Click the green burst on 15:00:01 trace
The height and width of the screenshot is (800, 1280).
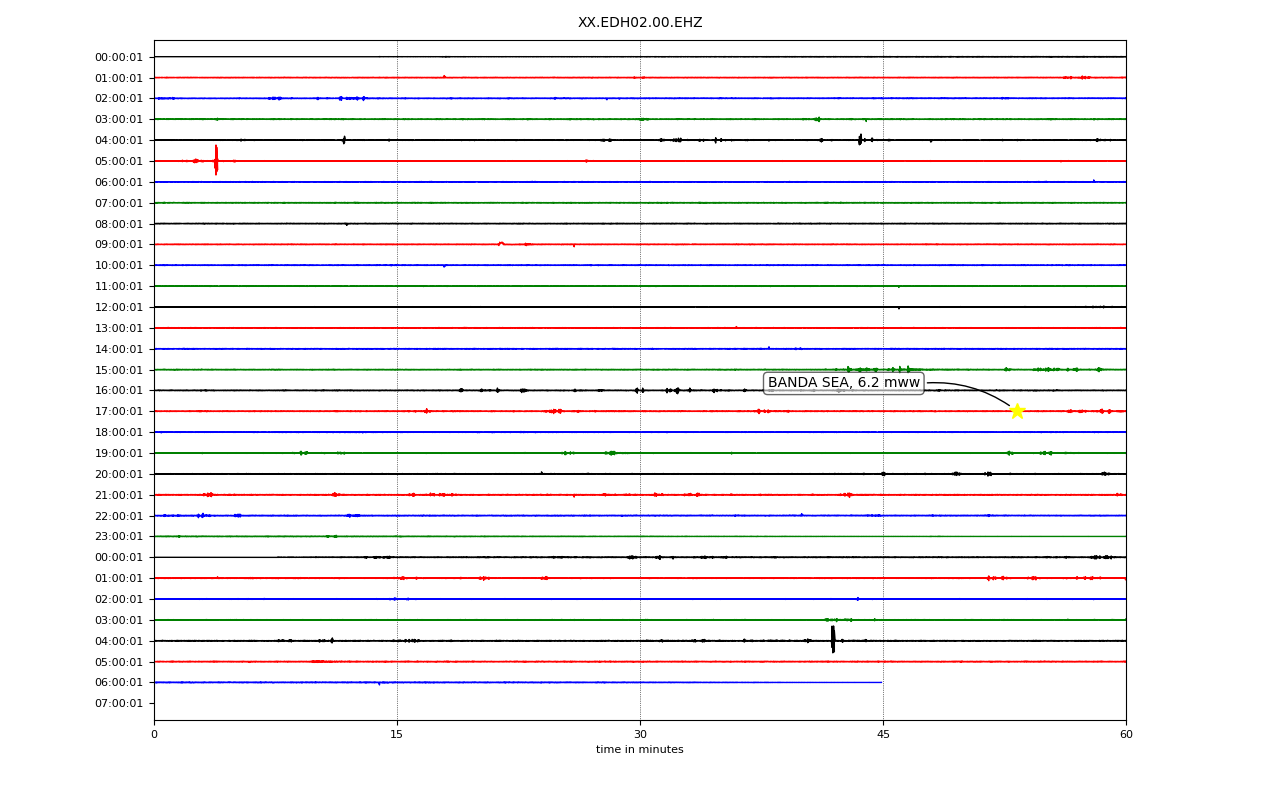880,369
